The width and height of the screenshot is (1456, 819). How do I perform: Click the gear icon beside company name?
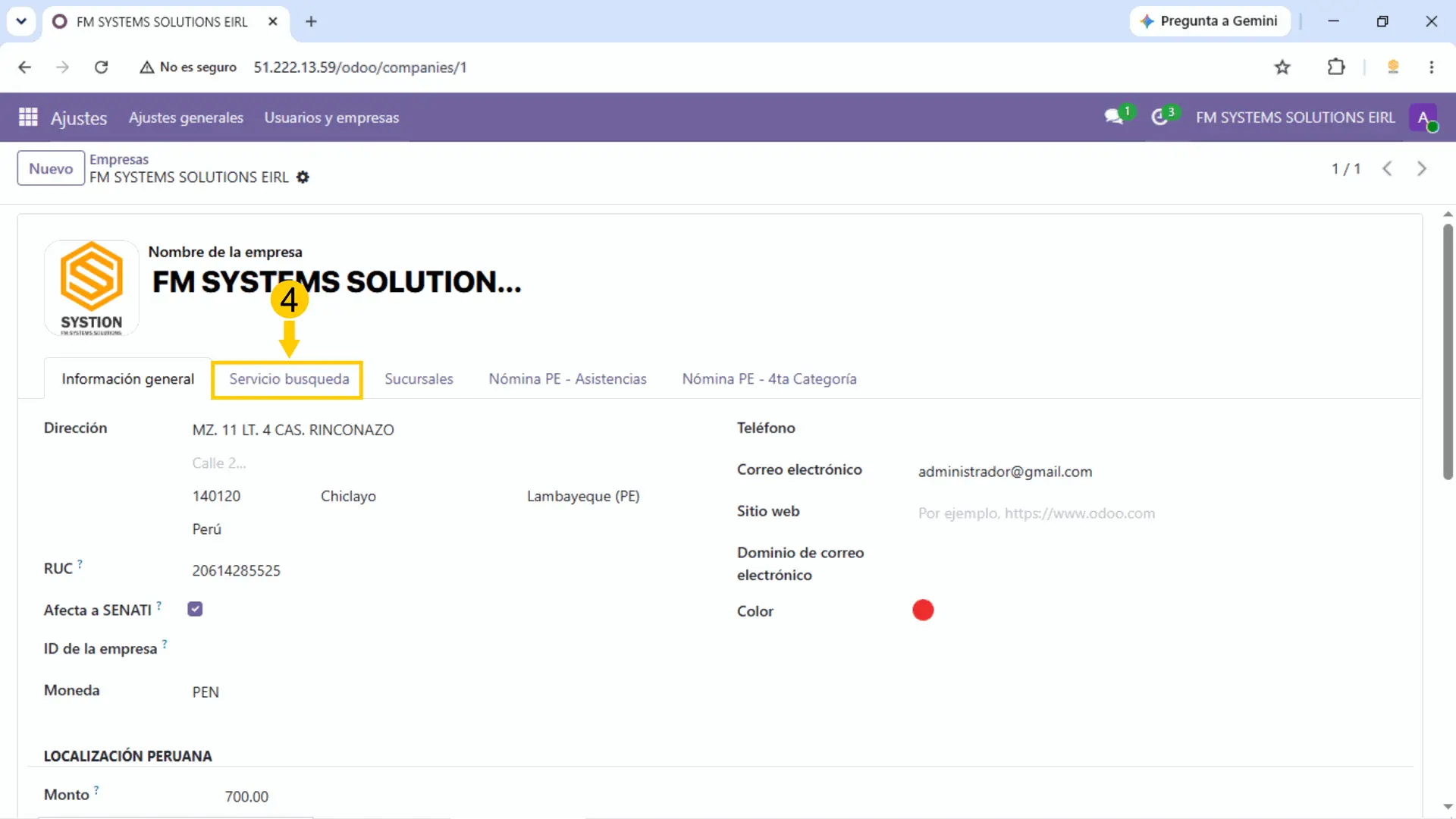(303, 177)
